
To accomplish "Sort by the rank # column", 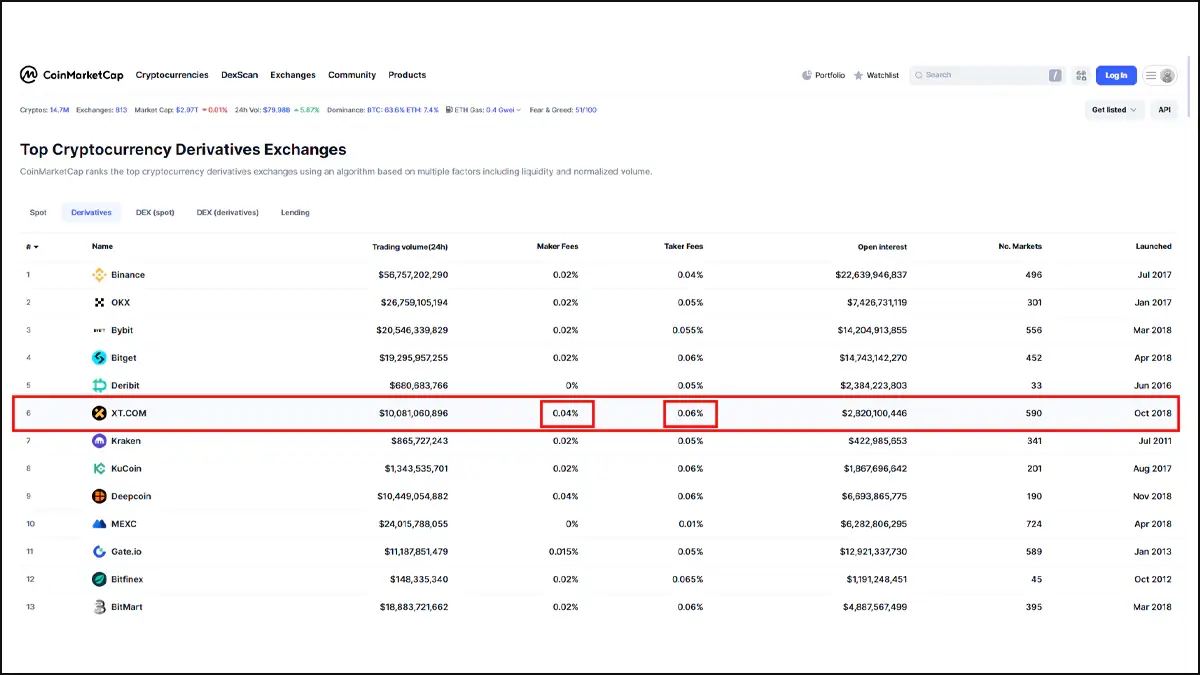I will [x=32, y=246].
